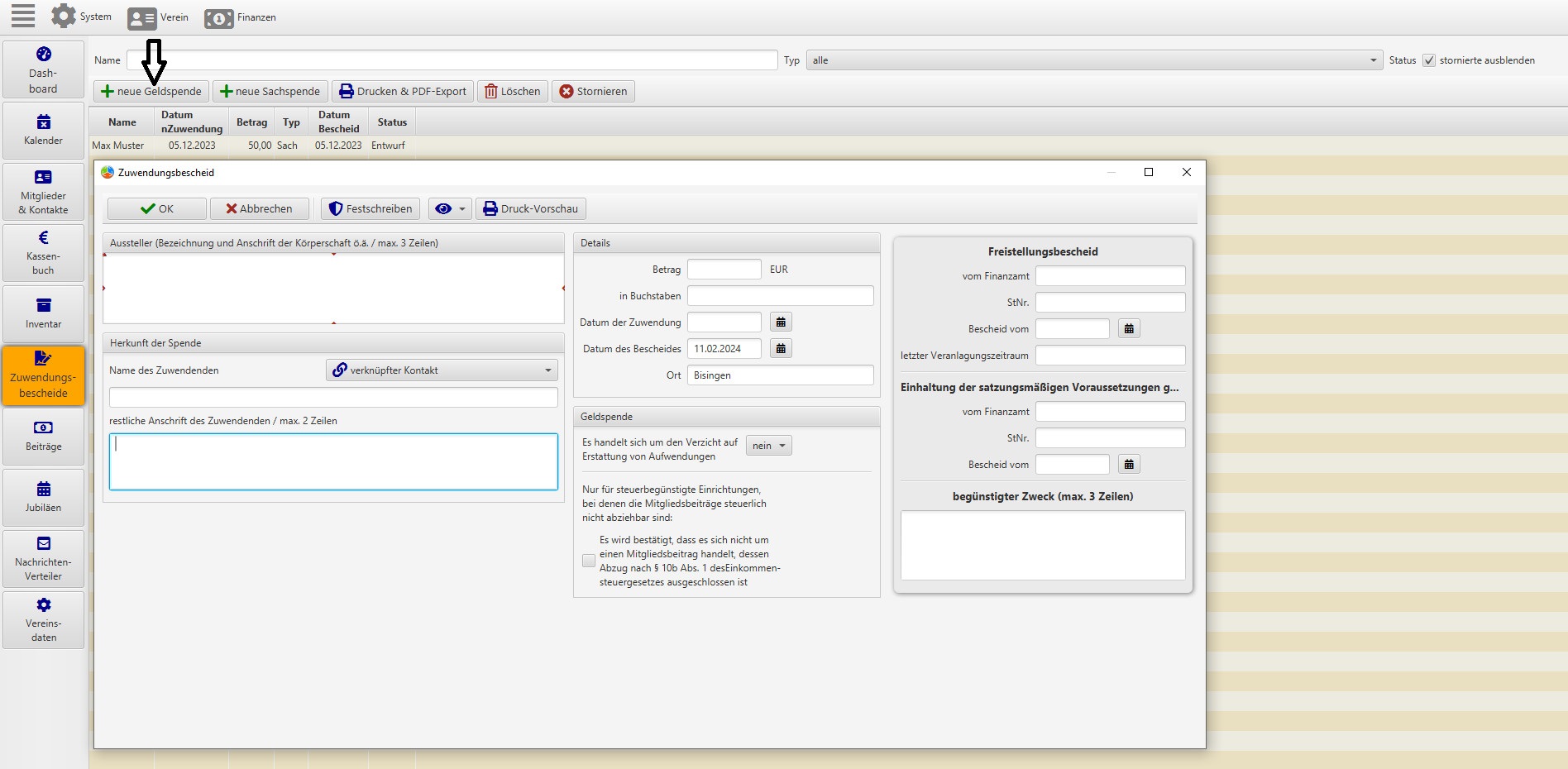Focus Einhaltung section vom Finanzamt field
Image resolution: width=1568 pixels, height=769 pixels.
click(1111, 412)
